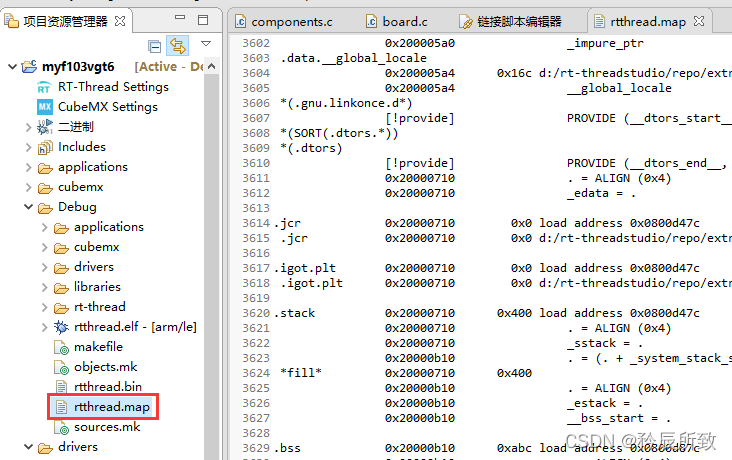
Task: Click the Includes folder icon
Action: click(45, 148)
